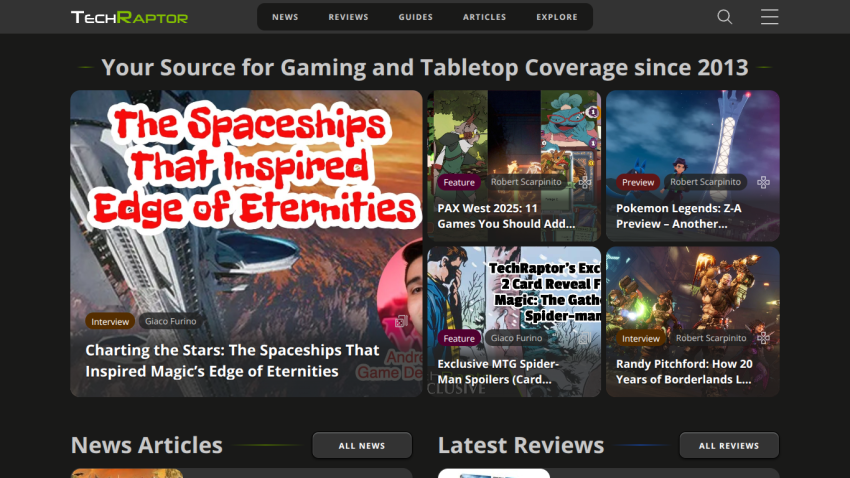
Task: Click tabletop dice icon on Spaceships card
Action: (x=401, y=321)
